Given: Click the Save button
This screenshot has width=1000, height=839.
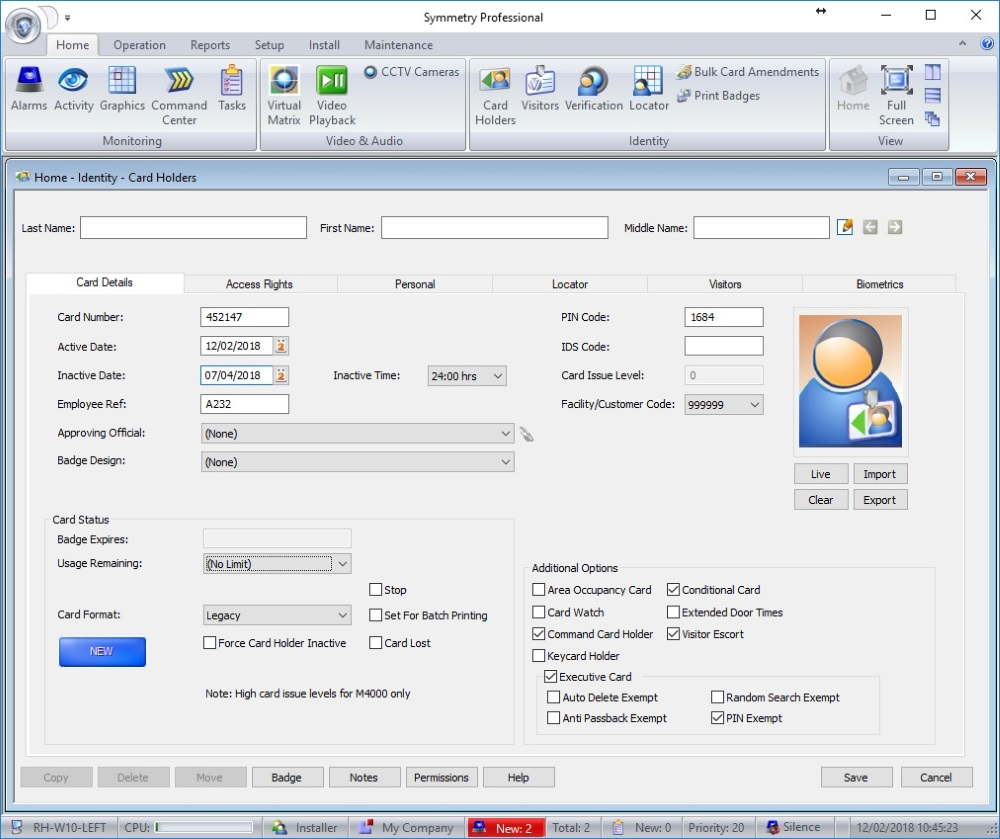Looking at the screenshot, I should pos(855,777).
